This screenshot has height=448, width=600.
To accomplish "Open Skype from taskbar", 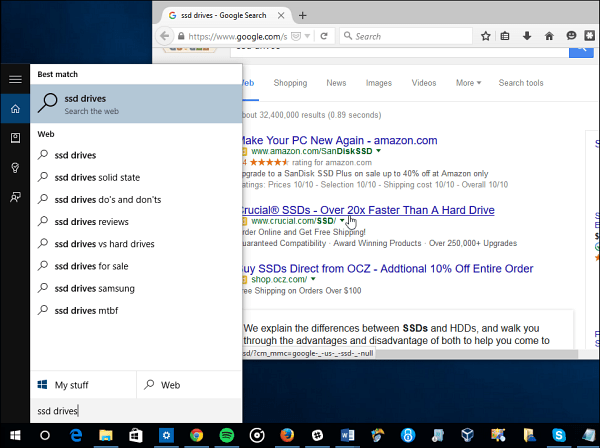I will (x=559, y=435).
